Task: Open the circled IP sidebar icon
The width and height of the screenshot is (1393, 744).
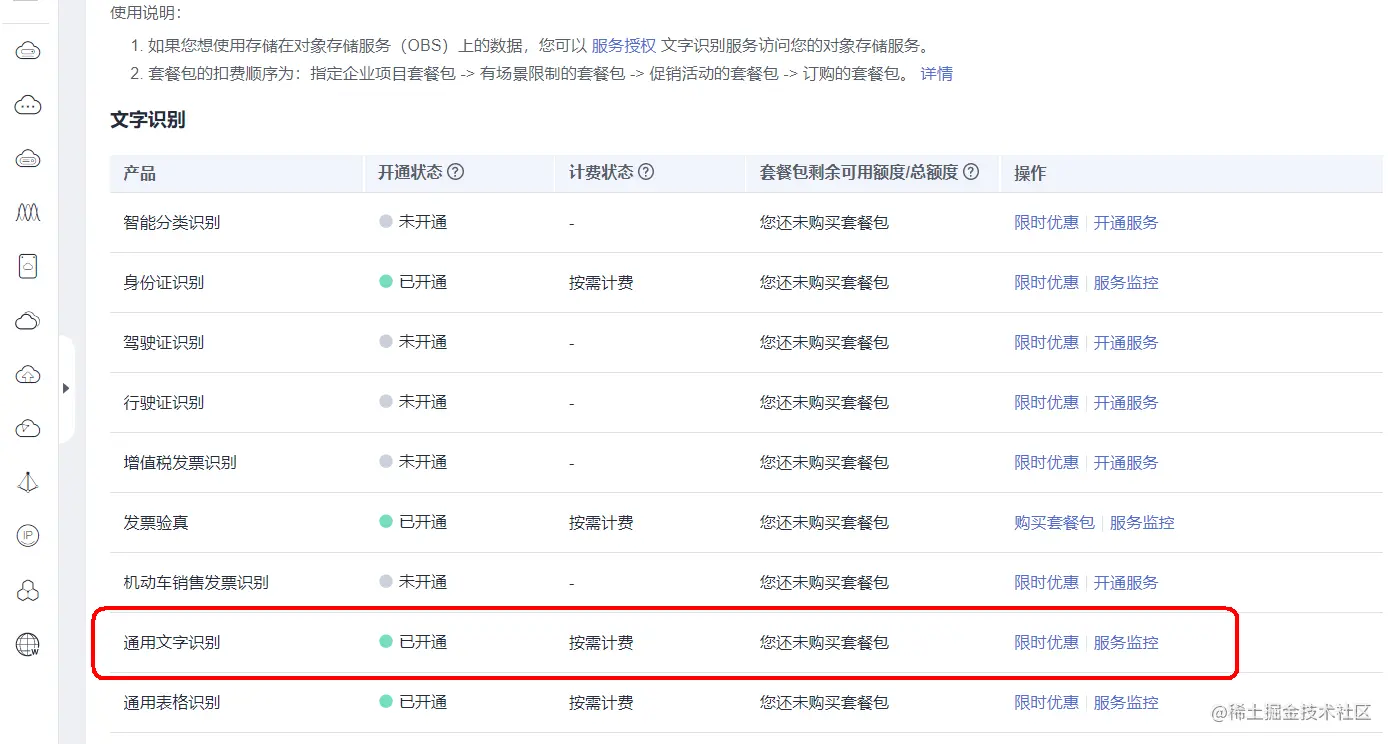Action: [x=28, y=536]
